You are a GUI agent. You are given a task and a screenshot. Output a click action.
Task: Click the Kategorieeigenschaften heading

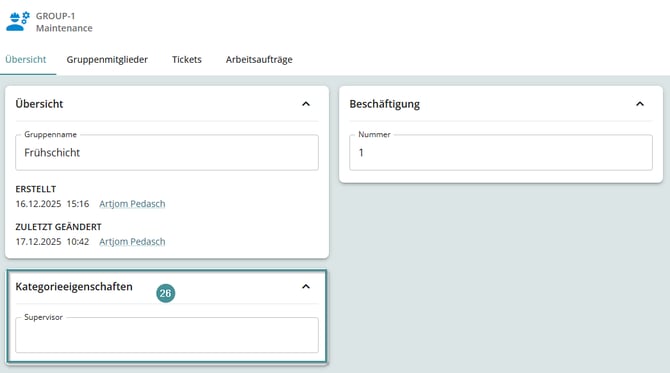pos(74,287)
